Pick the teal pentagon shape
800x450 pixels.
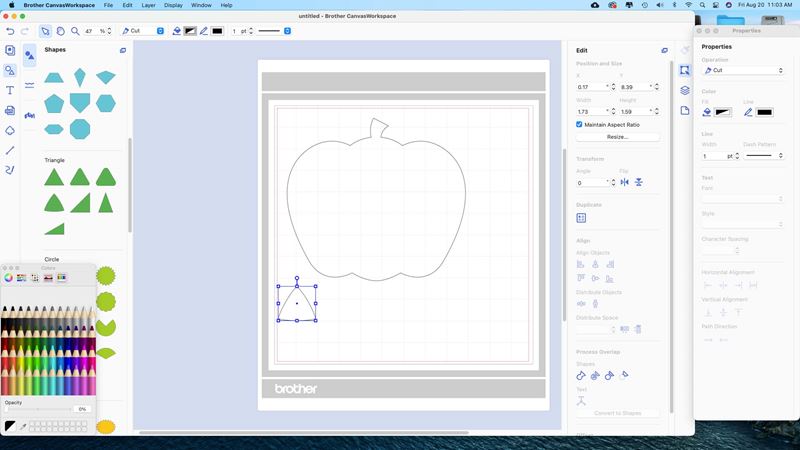54,103
